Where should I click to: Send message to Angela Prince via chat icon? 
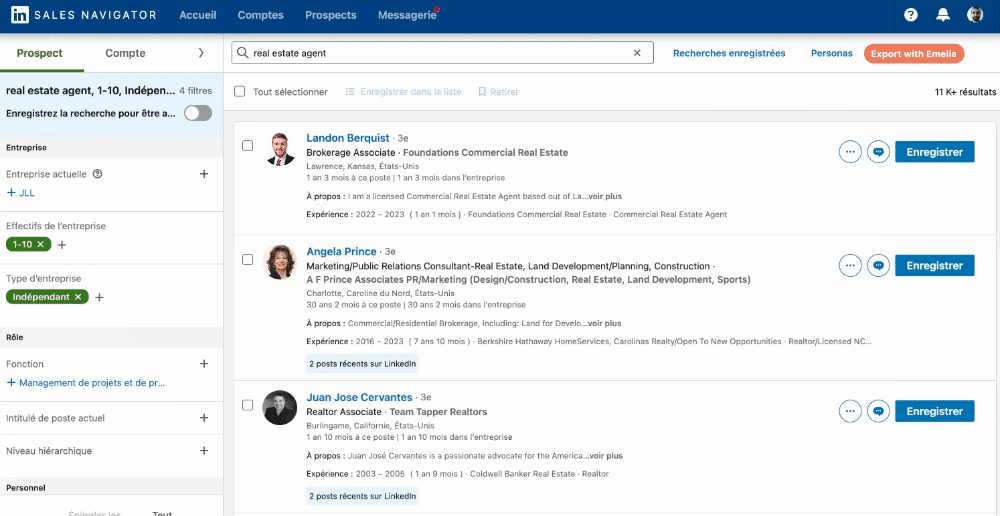[x=878, y=265]
